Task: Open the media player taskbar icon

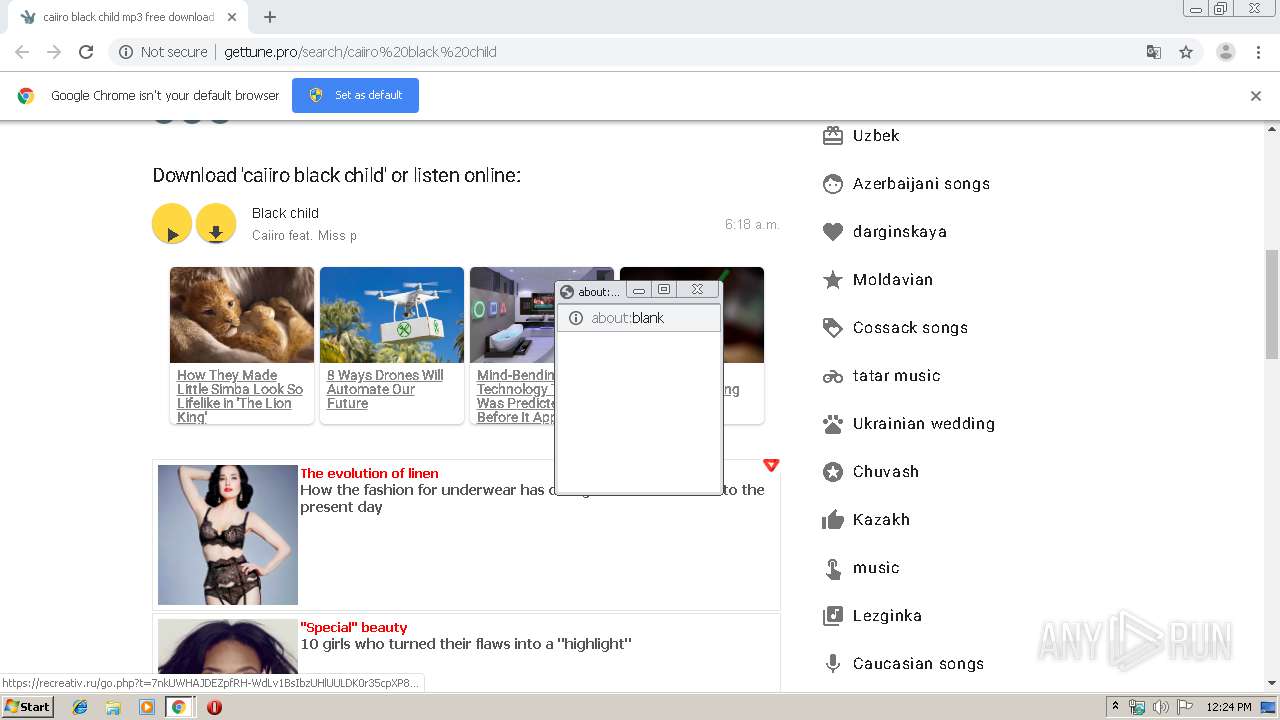Action: [146, 707]
